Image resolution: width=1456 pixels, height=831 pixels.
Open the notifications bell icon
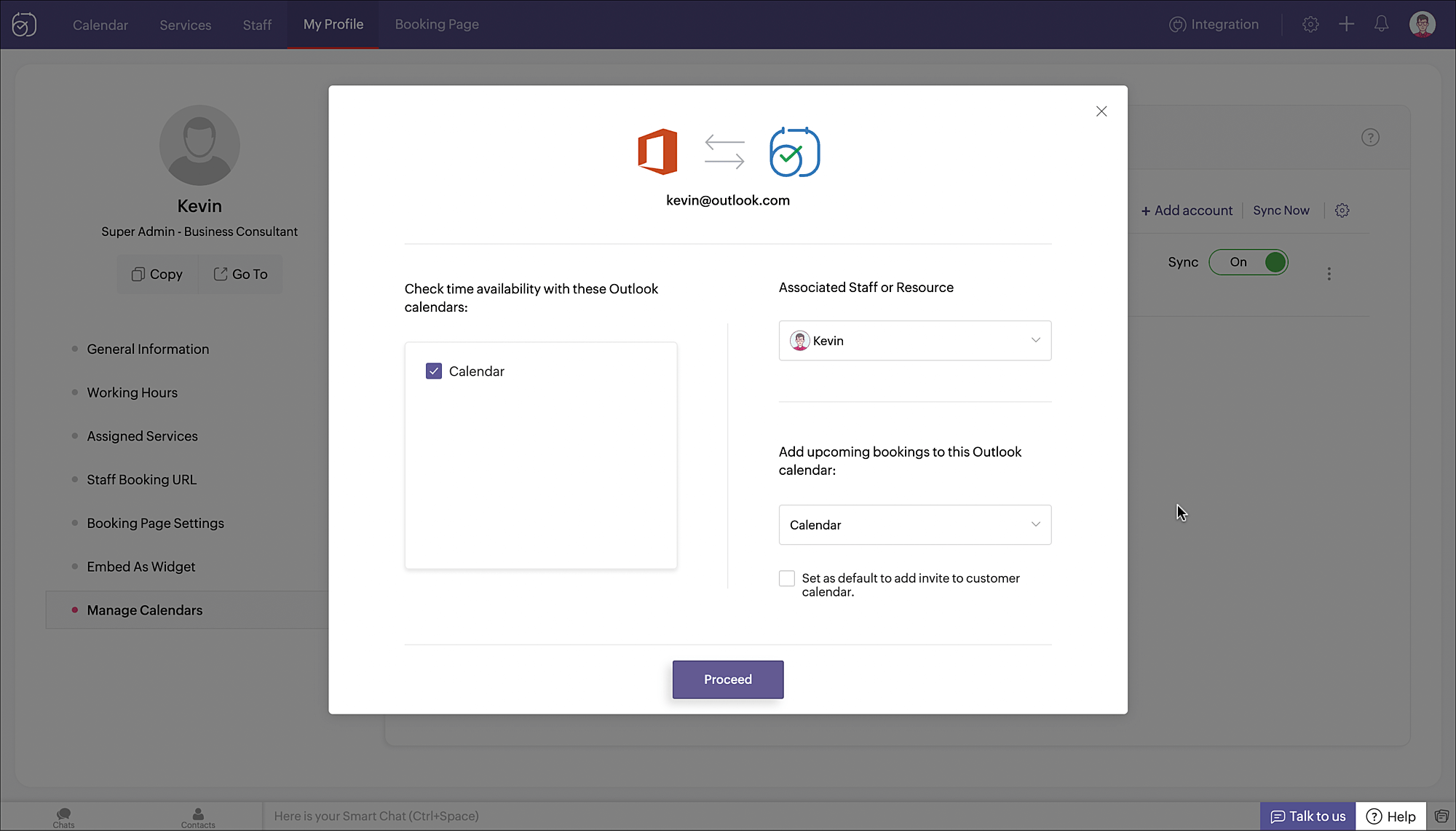coord(1381,24)
